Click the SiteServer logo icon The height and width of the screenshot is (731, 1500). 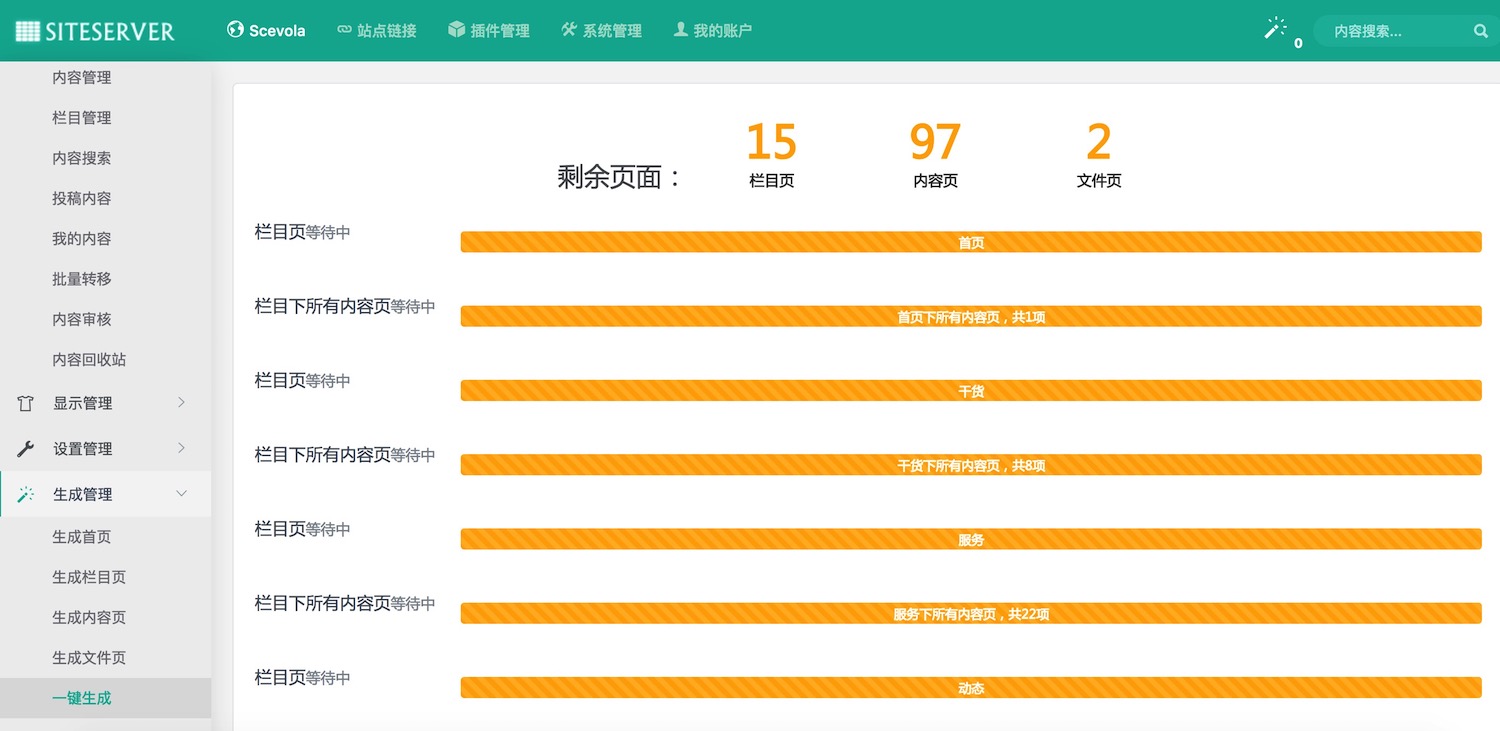(x=28, y=31)
